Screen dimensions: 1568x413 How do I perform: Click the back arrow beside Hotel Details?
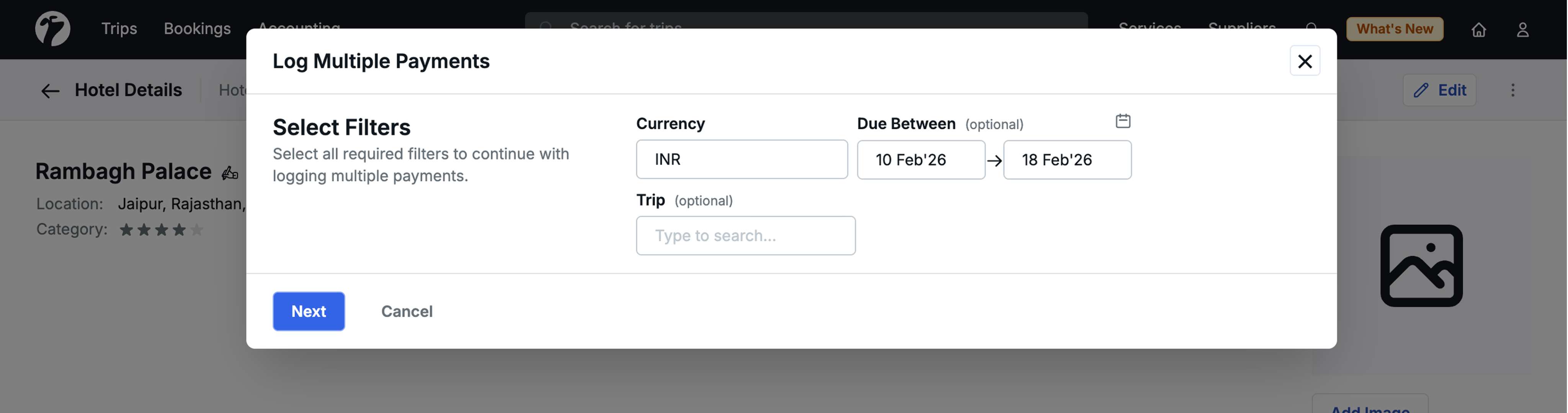pos(50,91)
